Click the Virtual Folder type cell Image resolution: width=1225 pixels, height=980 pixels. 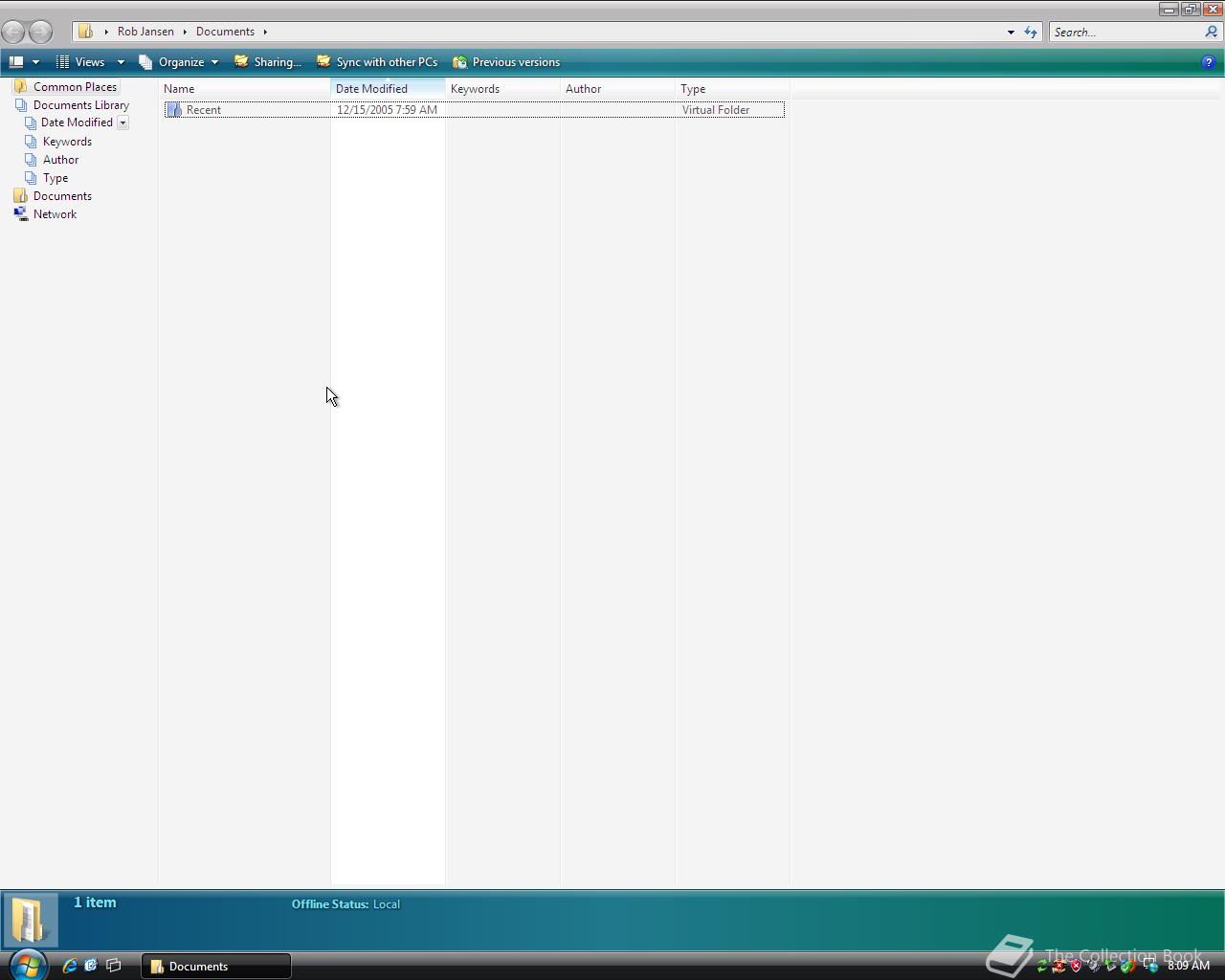tap(716, 110)
